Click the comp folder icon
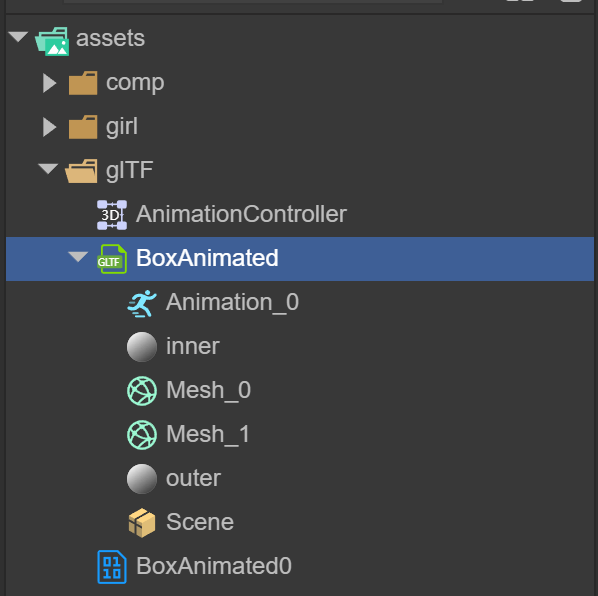Screen dimensions: 598x596 pos(83,83)
